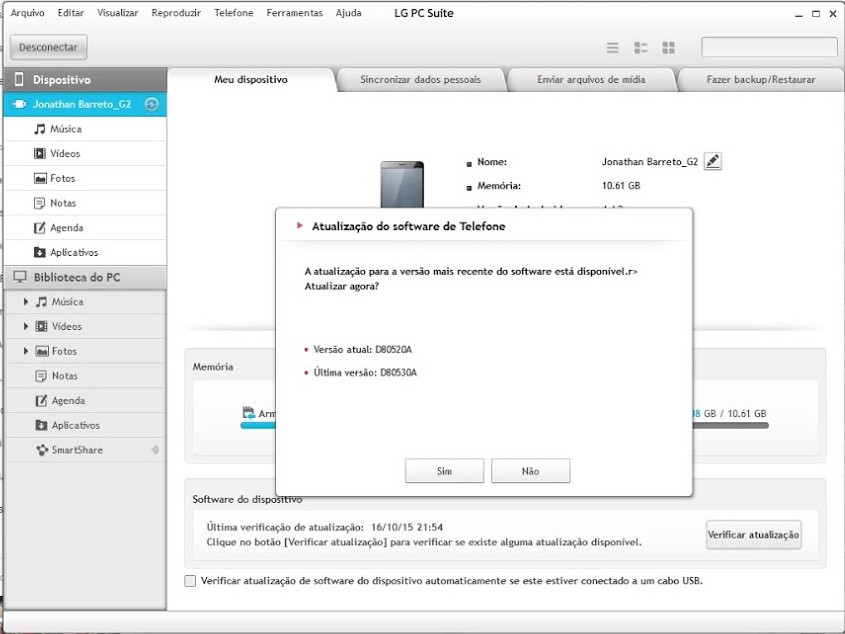Click the Fotos picture icon under Dispositivo
Image resolution: width=845 pixels, height=634 pixels.
(x=39, y=178)
